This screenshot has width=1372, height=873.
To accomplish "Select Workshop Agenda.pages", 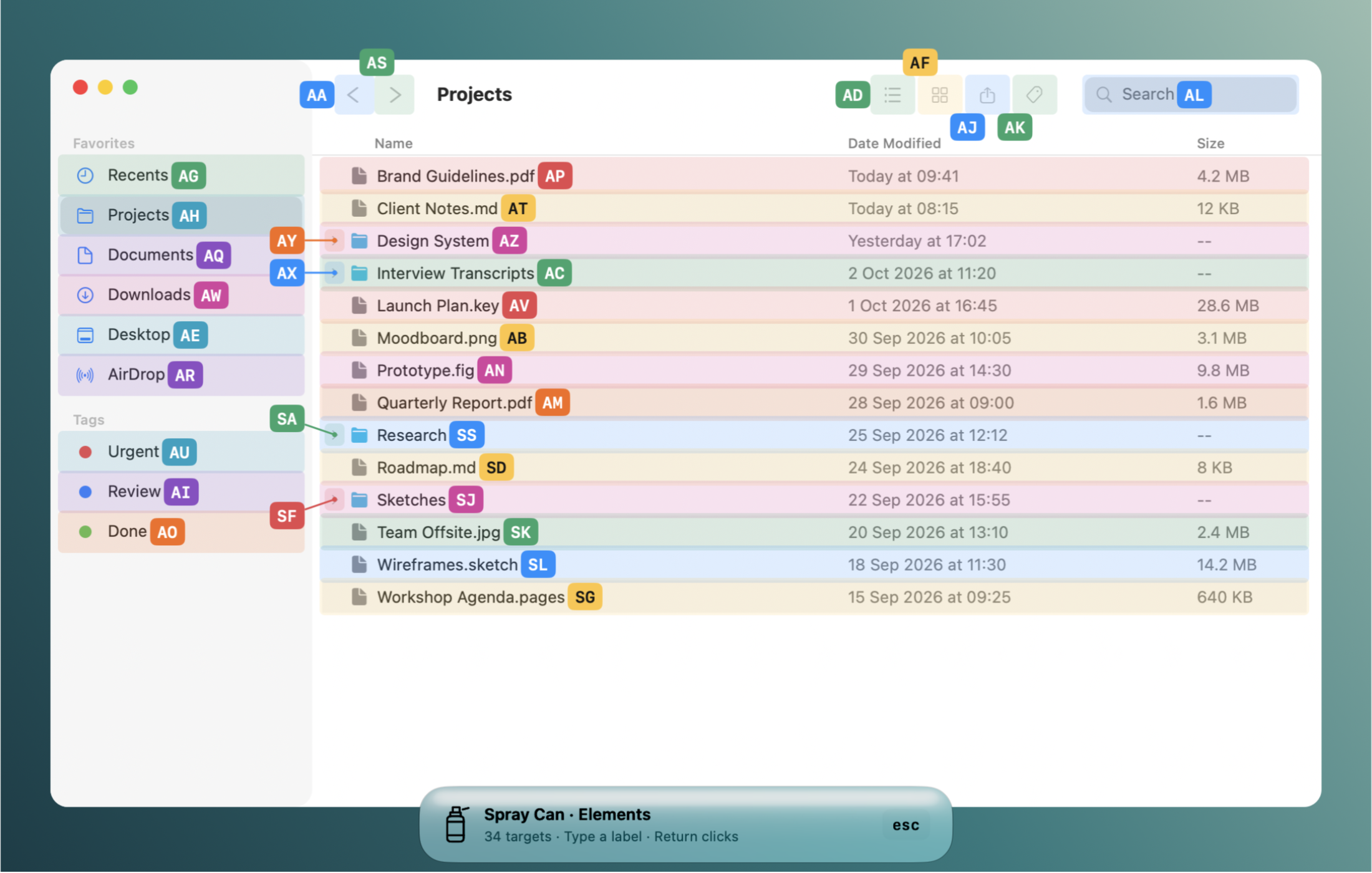I will [x=814, y=597].
